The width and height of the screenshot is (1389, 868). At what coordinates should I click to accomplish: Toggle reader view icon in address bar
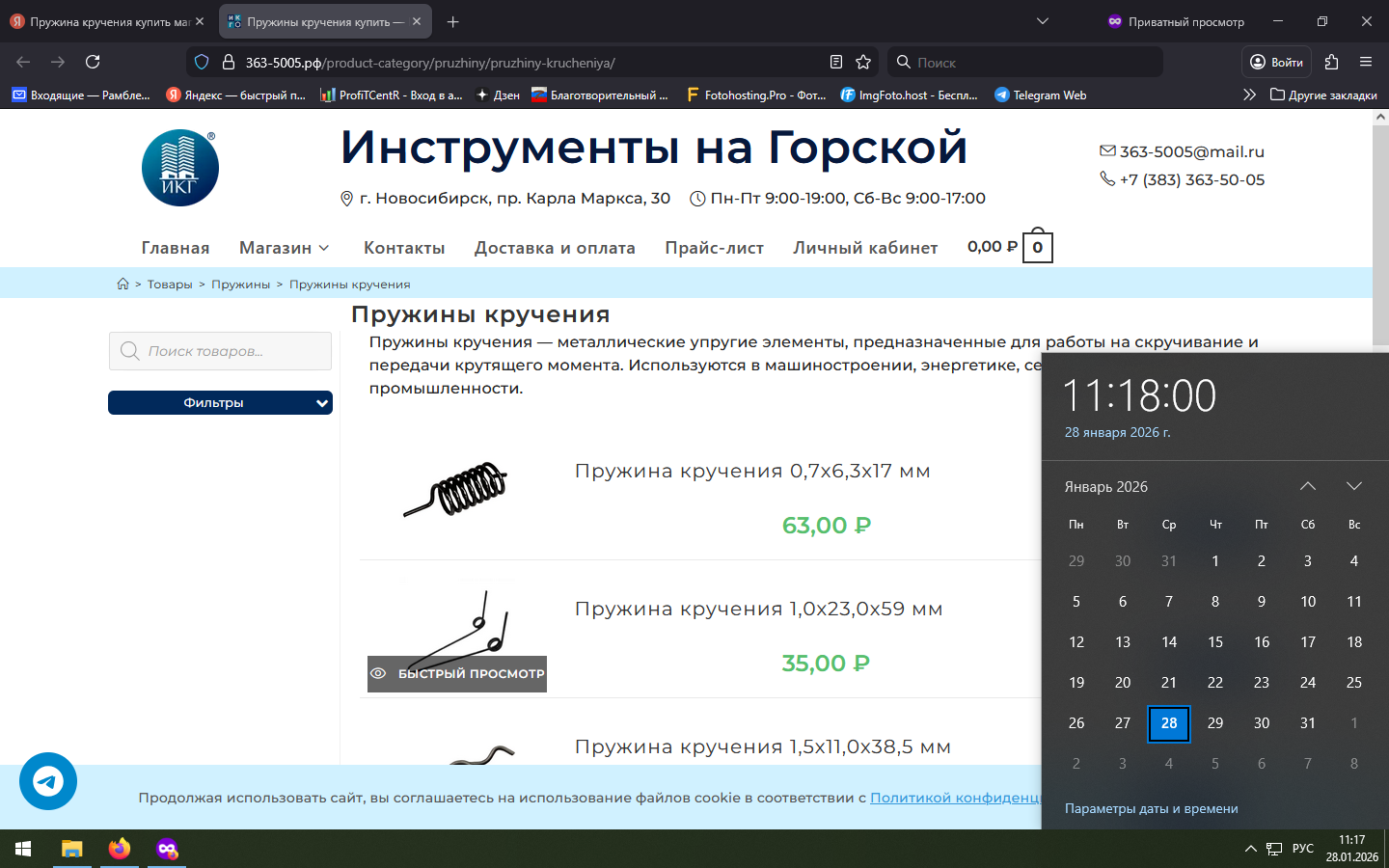(x=836, y=62)
